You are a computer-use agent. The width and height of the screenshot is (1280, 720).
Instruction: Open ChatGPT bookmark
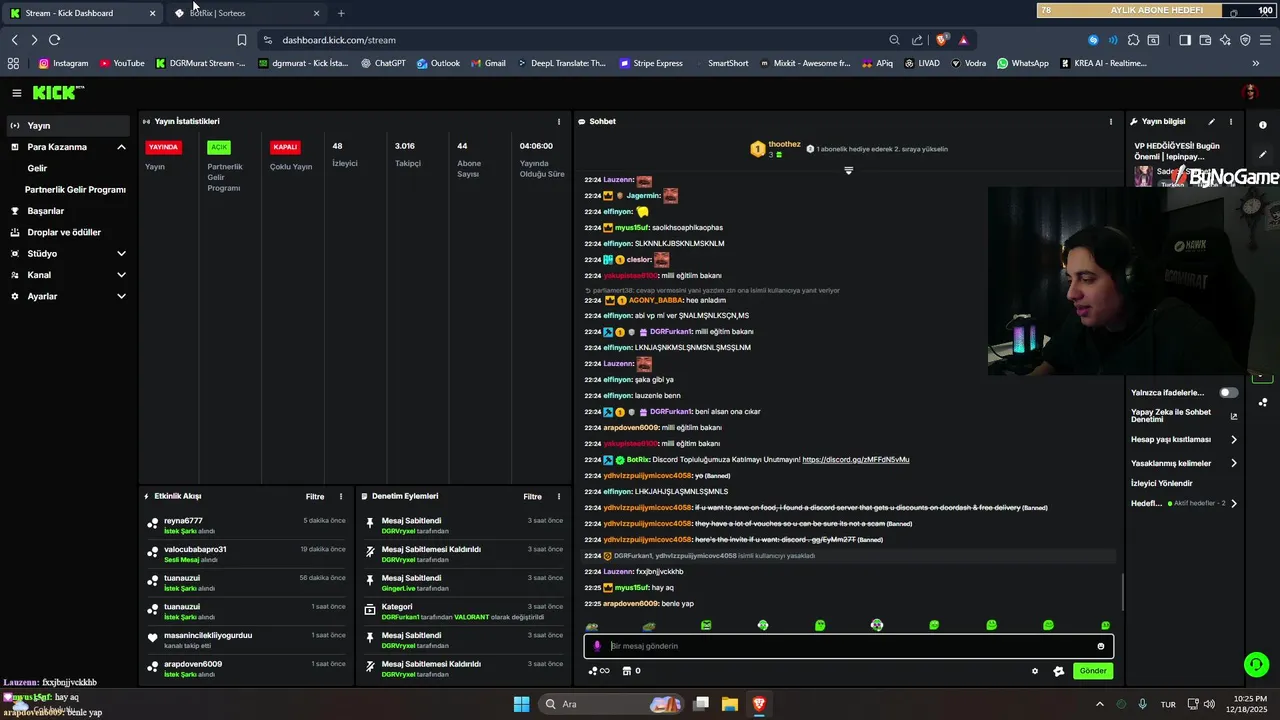382,63
